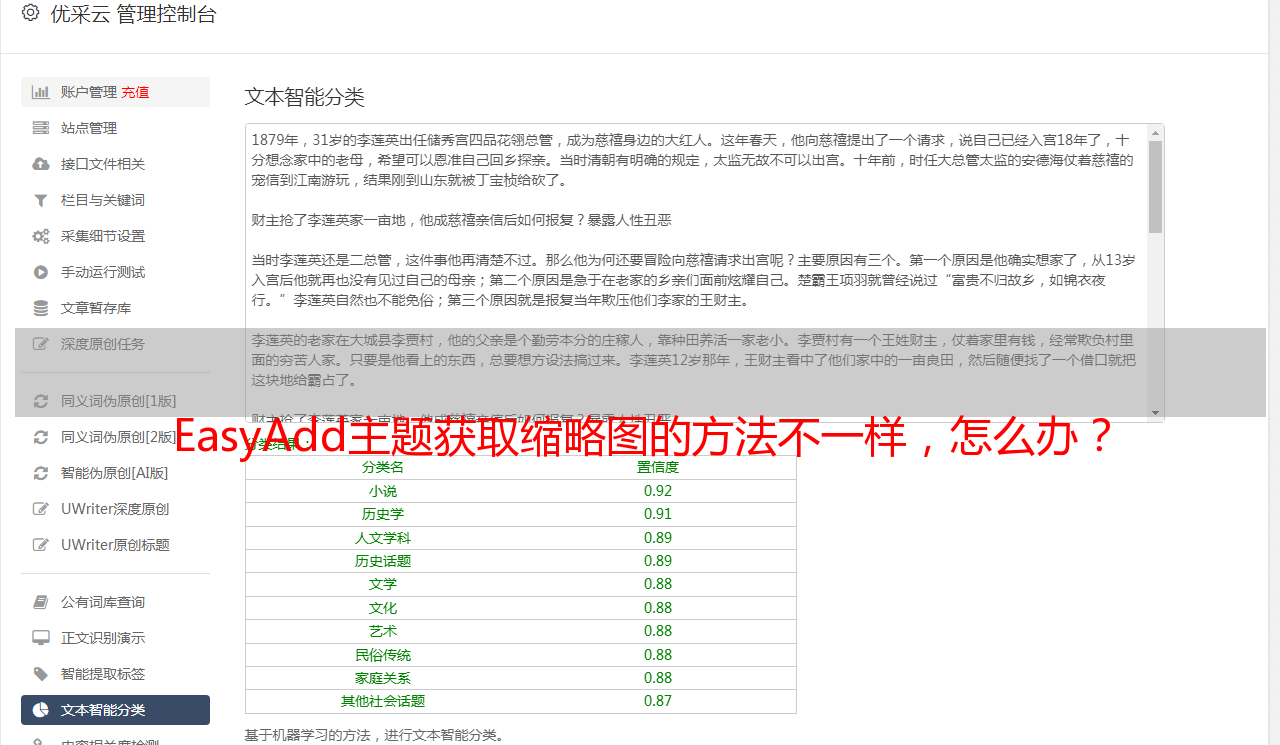This screenshot has height=745, width=1280.
Task: Go to 公有词库查询
Action: tap(115, 602)
